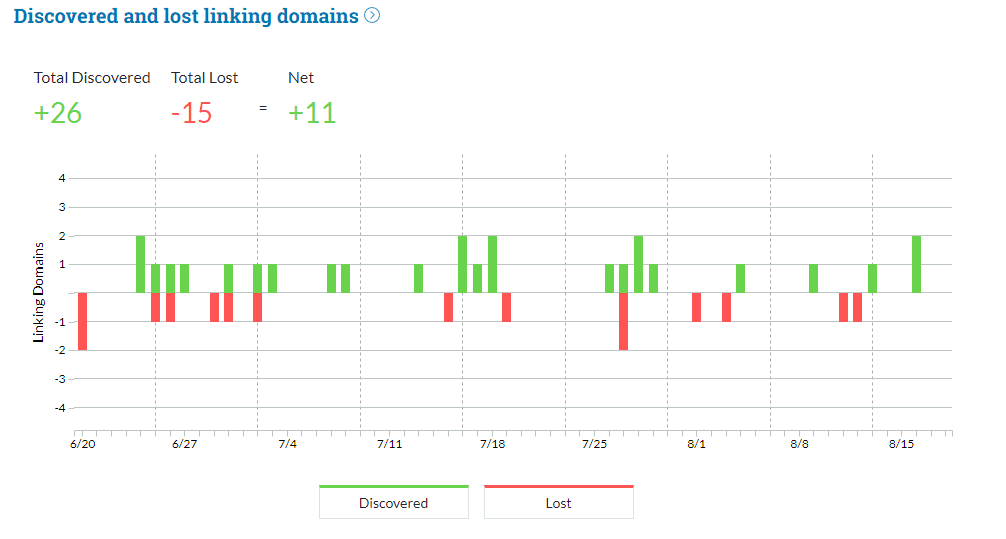1006x539 pixels.
Task: Click the red -2 lost bar at 6/20
Action: pyautogui.click(x=82, y=321)
